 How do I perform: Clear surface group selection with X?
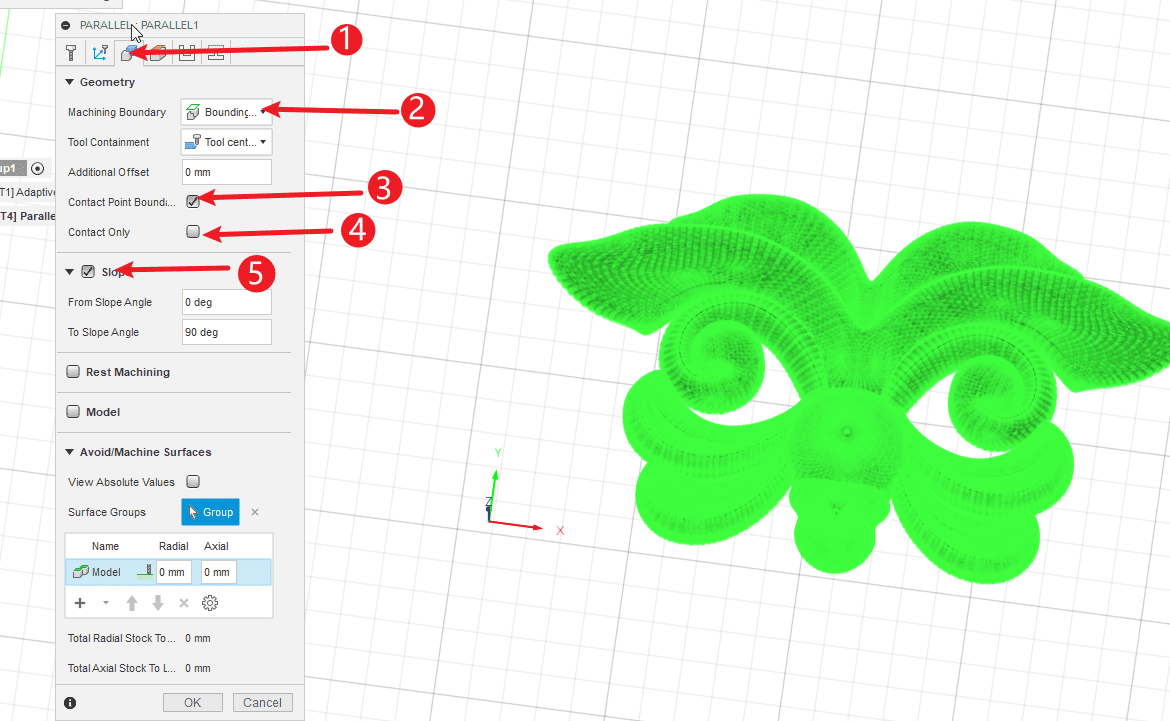pyautogui.click(x=255, y=512)
